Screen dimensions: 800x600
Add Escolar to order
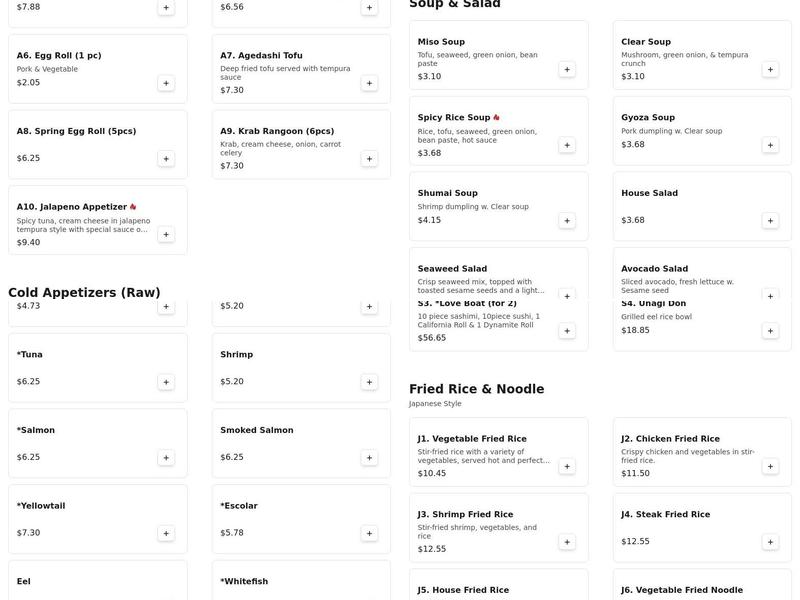[x=369, y=533]
